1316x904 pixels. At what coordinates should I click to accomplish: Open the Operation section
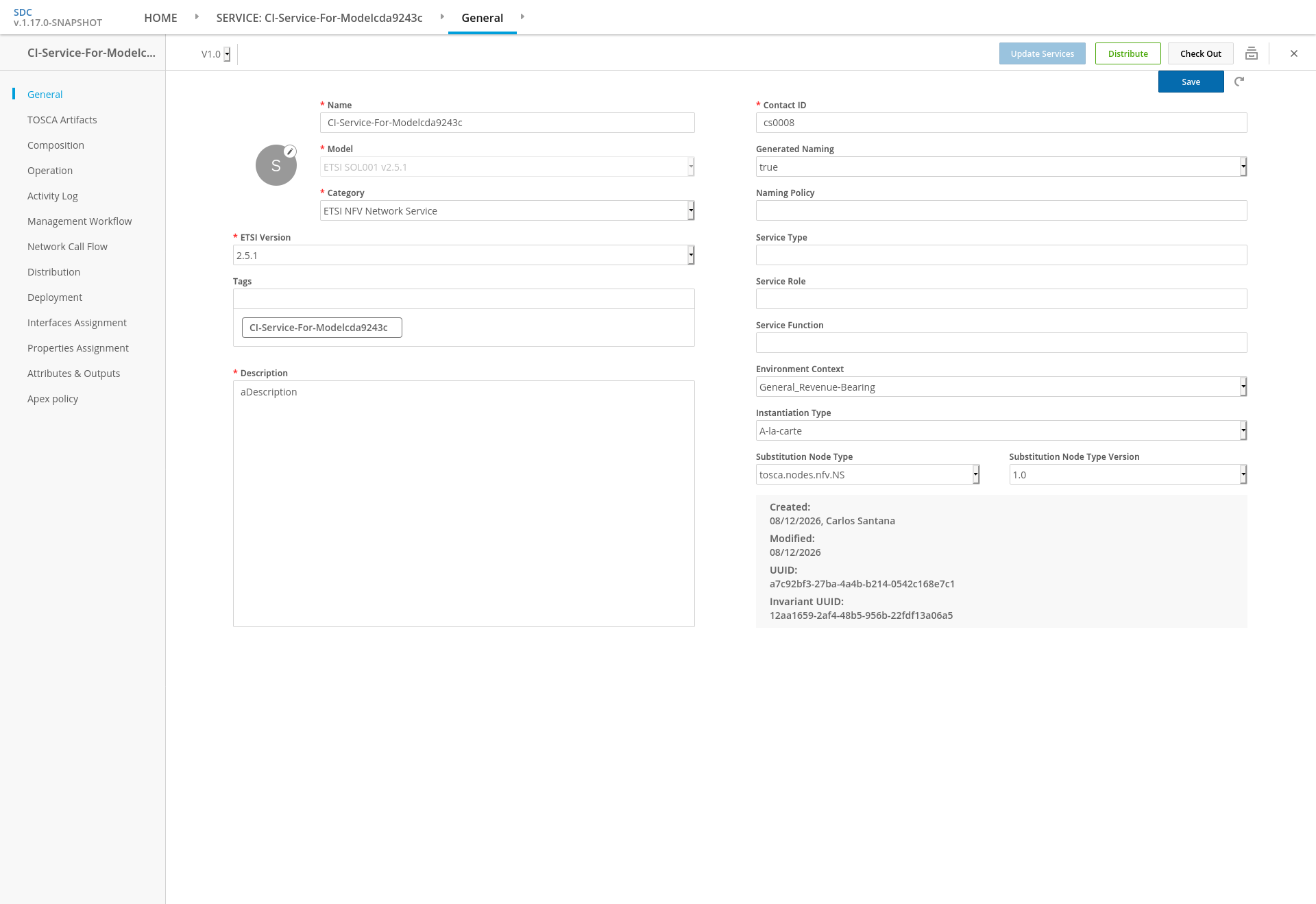click(50, 171)
